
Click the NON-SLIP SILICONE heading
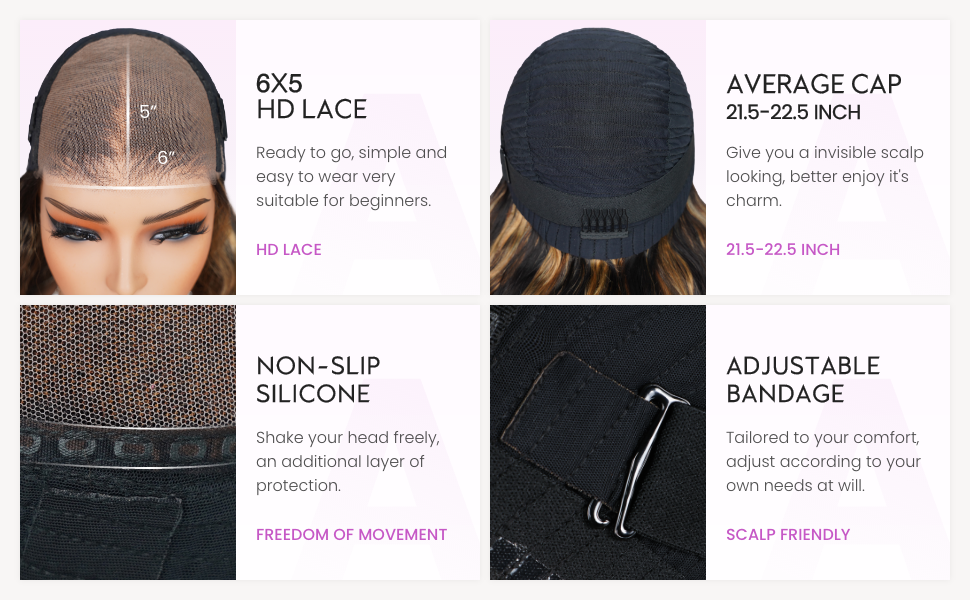tap(318, 379)
